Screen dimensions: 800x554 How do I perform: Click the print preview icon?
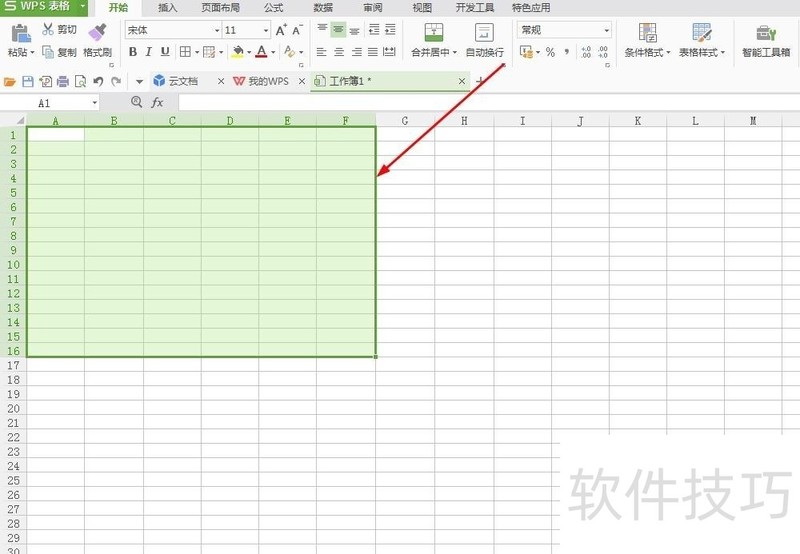pos(80,81)
